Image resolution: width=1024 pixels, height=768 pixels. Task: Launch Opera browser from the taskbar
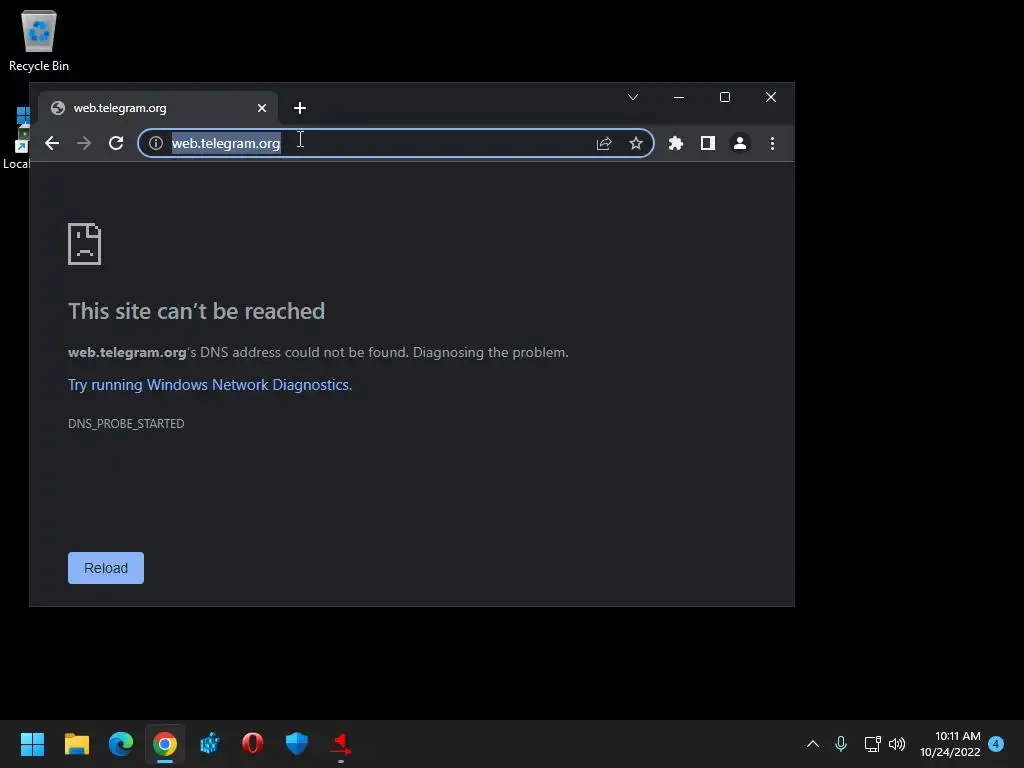pos(253,743)
